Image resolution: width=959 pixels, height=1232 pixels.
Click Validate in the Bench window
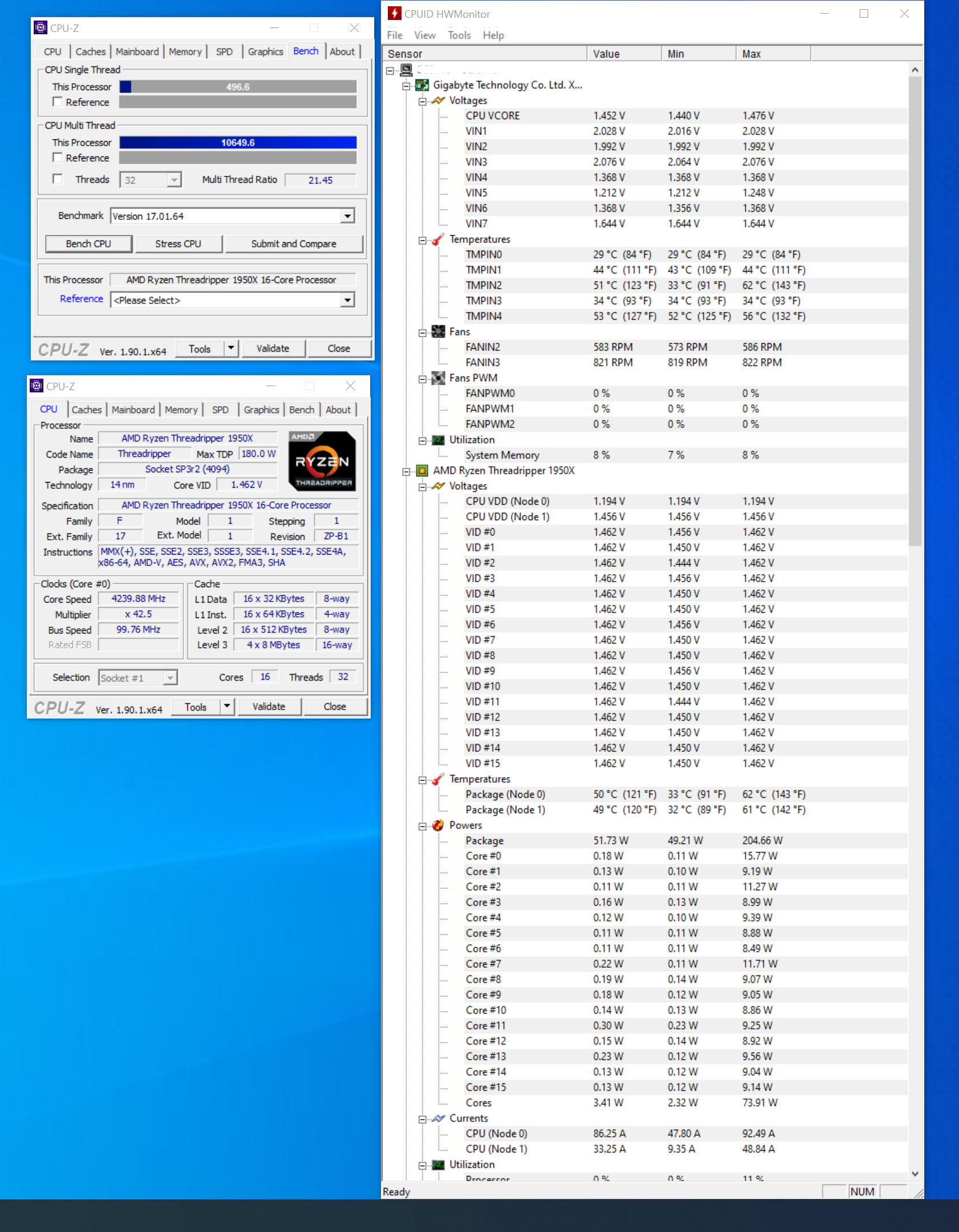pos(273,348)
